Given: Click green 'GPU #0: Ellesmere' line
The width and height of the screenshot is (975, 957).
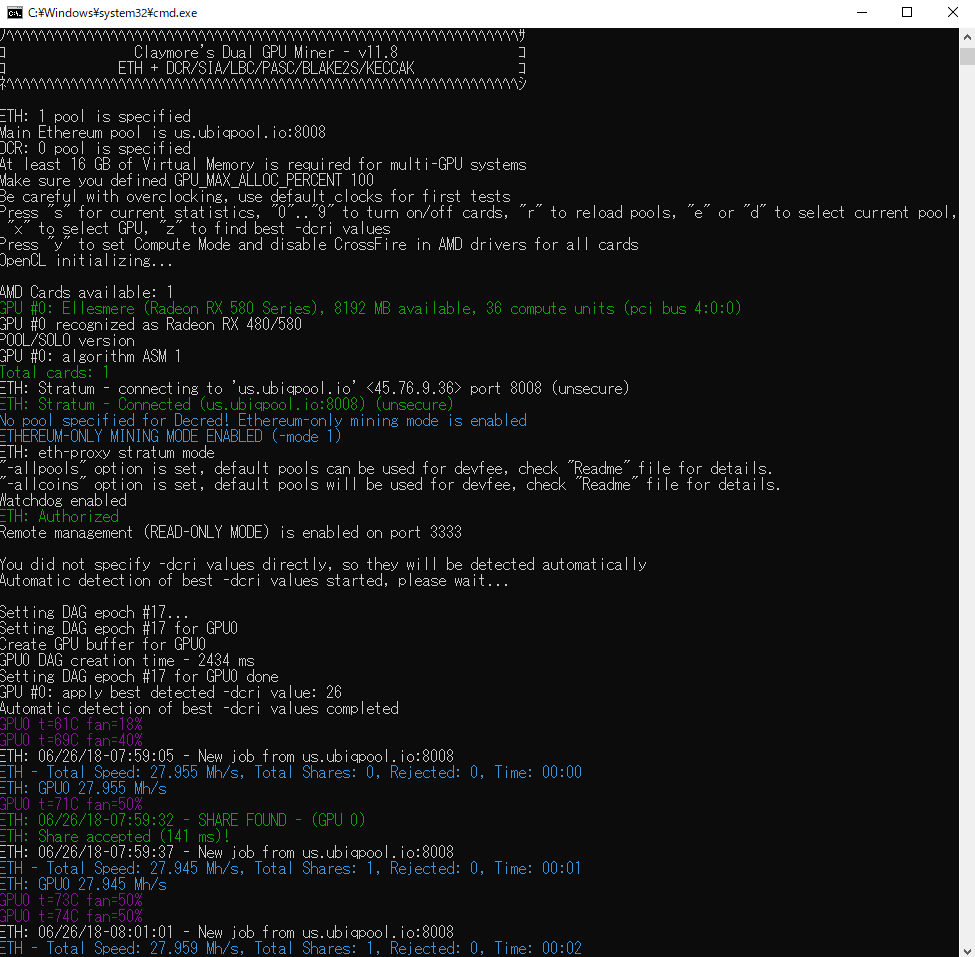Looking at the screenshot, I should (x=371, y=308).
